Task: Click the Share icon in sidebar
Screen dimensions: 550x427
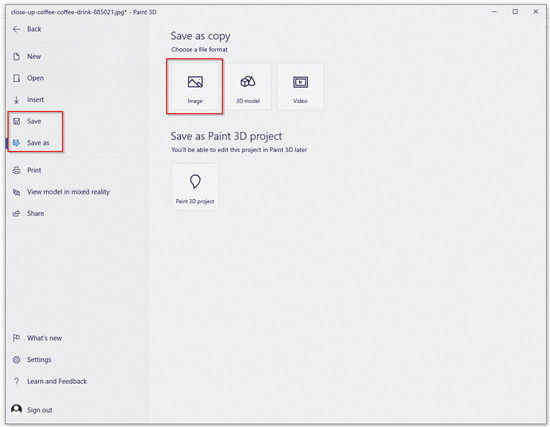Action: pyautogui.click(x=16, y=214)
